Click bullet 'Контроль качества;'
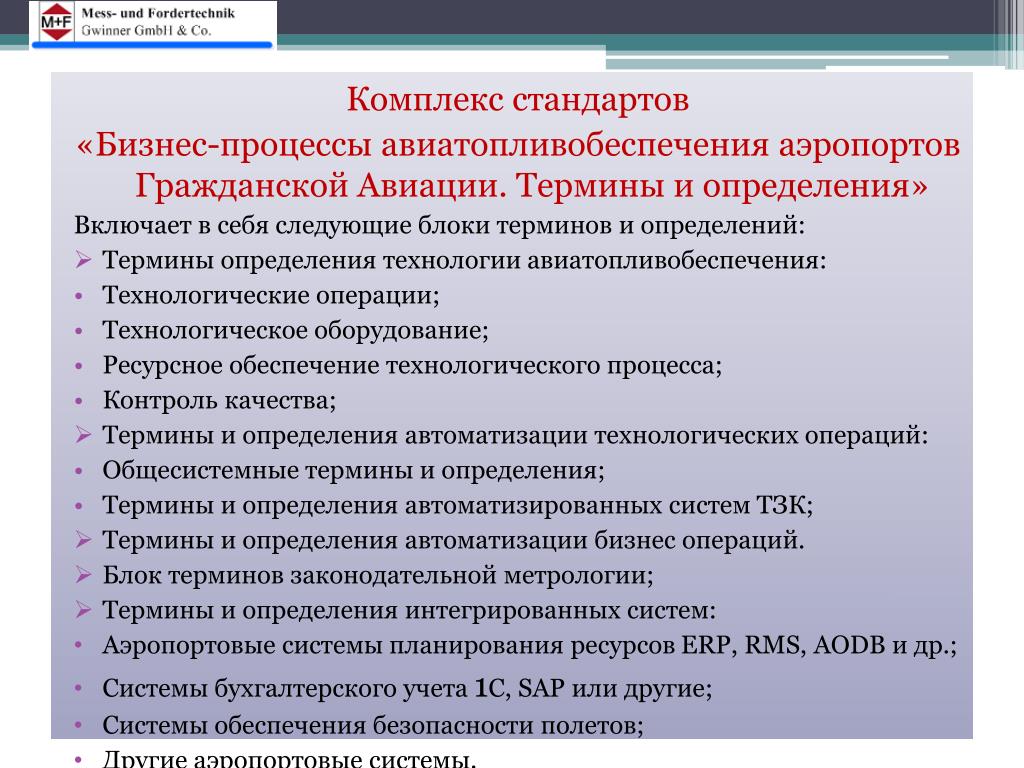The width and height of the screenshot is (1024, 768). point(219,400)
